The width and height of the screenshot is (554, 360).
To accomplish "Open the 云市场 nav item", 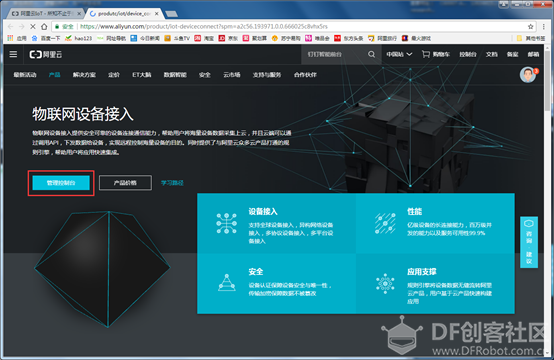I will coord(231,75).
